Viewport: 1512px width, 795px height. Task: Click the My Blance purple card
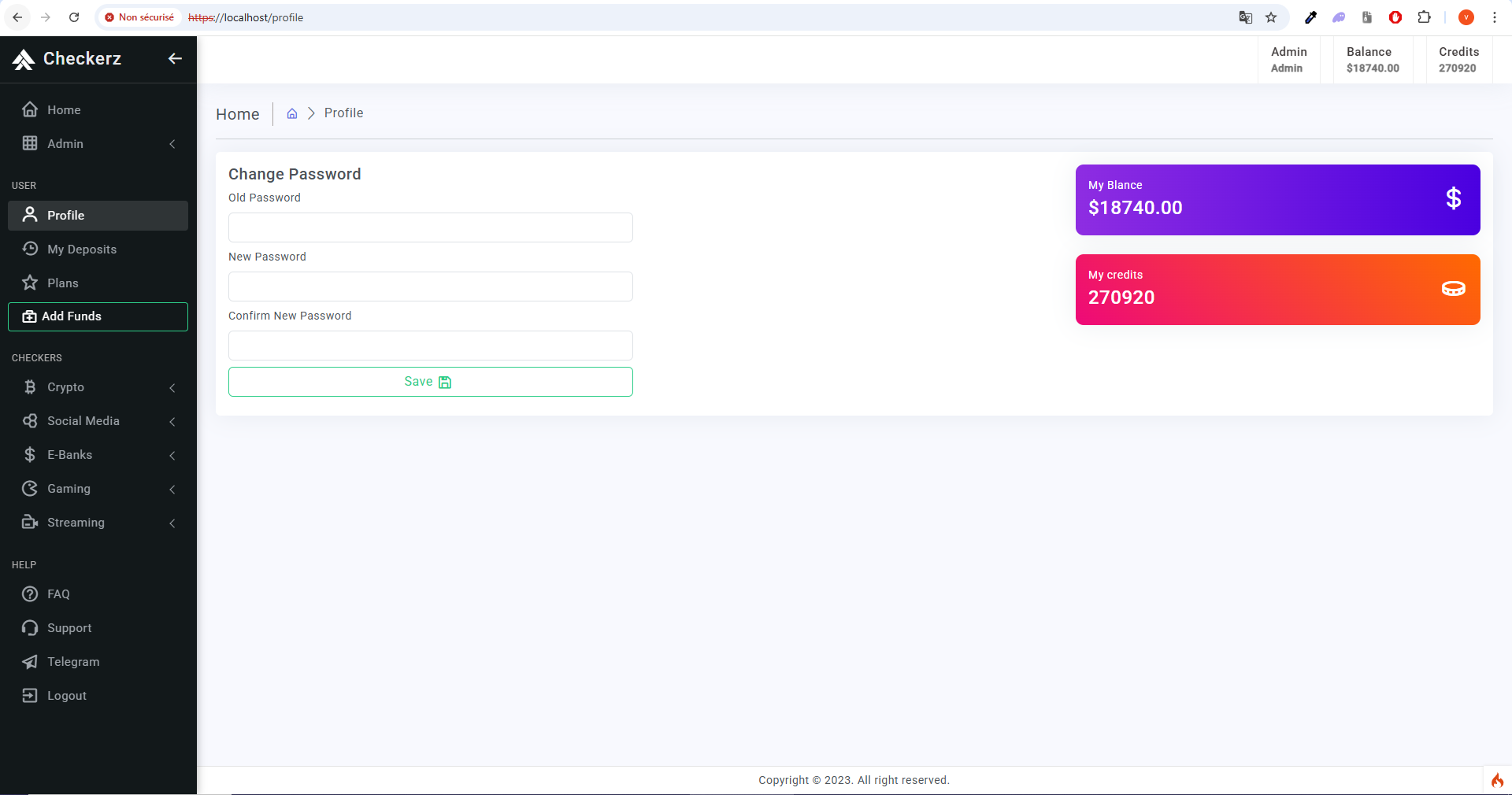click(x=1278, y=200)
